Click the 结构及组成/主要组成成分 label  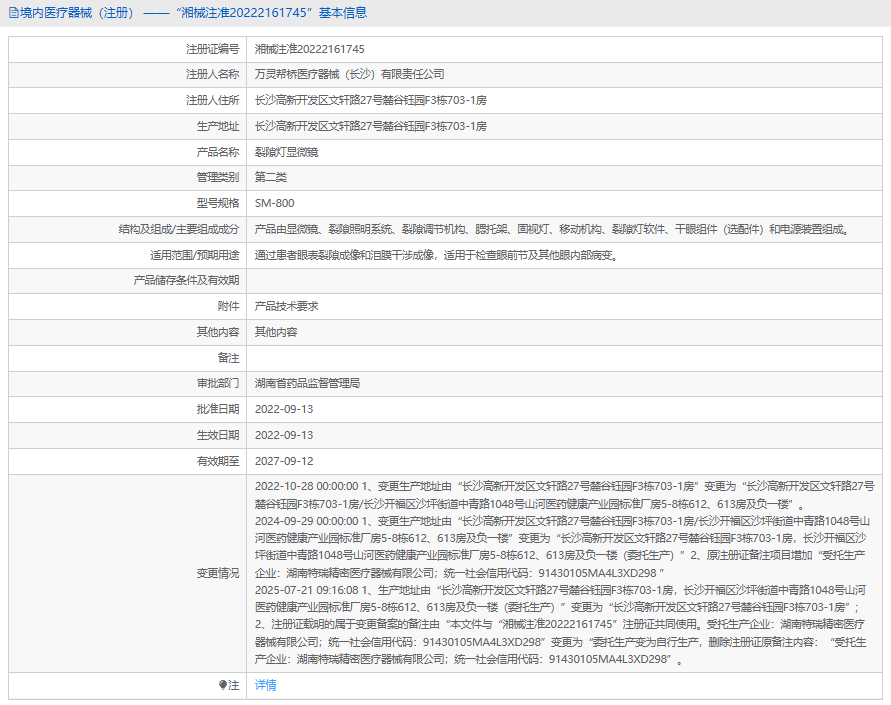coord(179,230)
